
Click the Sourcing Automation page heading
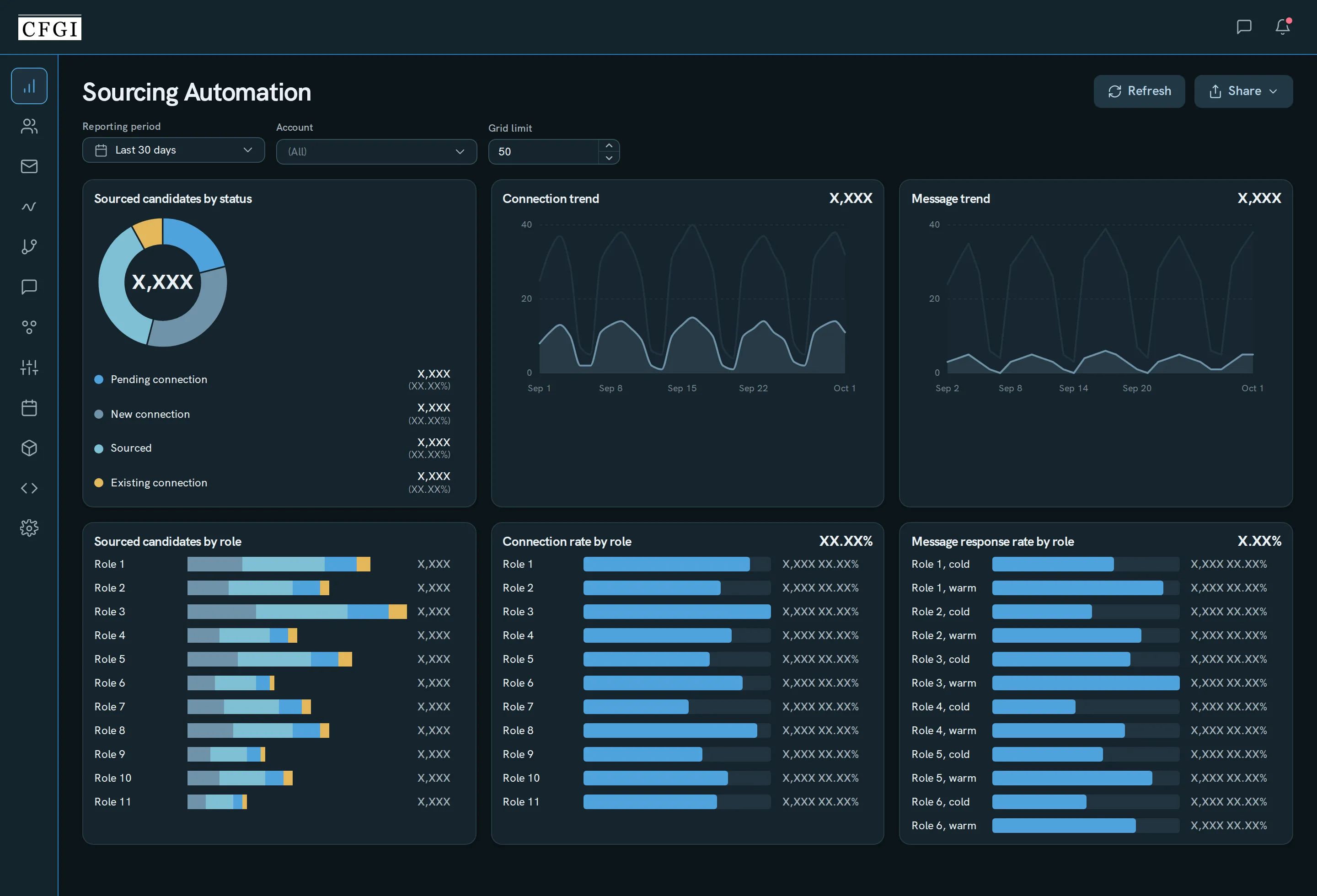coord(197,92)
